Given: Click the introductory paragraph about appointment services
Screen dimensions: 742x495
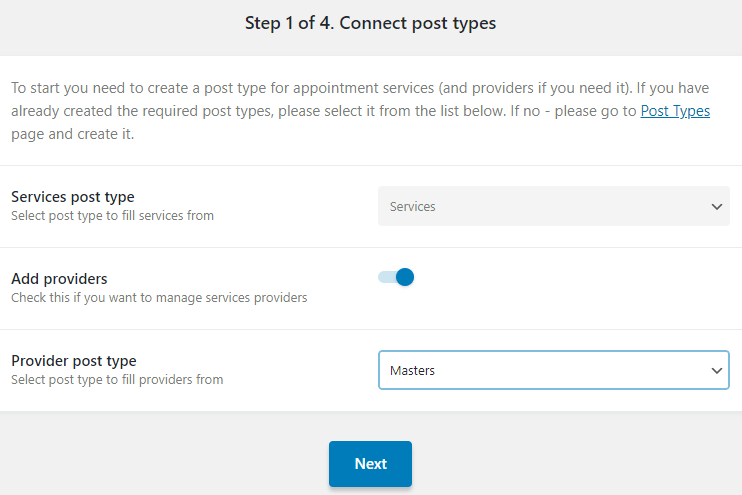Looking at the screenshot, I should pyautogui.click(x=361, y=111).
